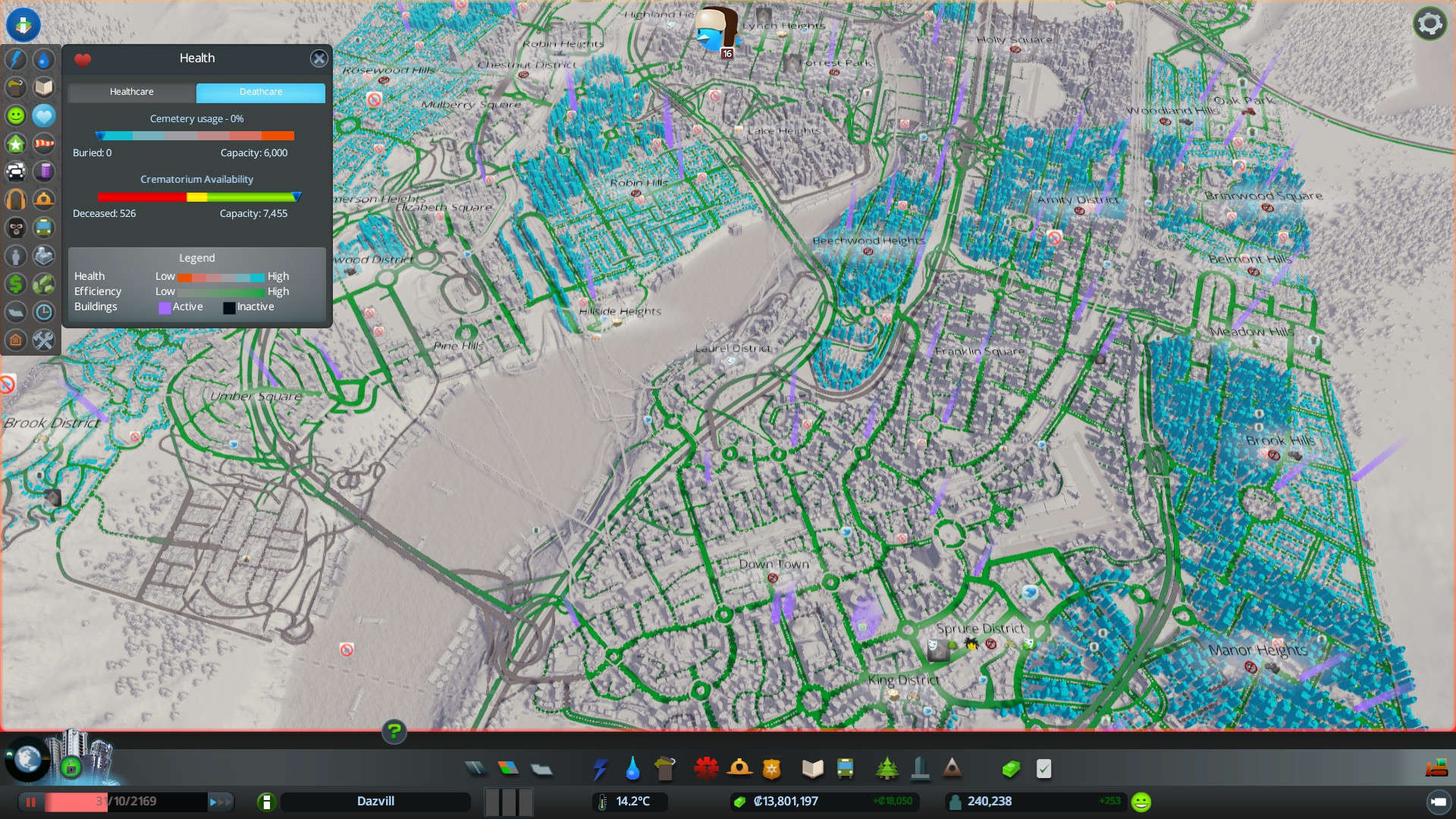Image resolution: width=1456 pixels, height=819 pixels.
Task: Select the Deathcare tab
Action: click(x=260, y=92)
